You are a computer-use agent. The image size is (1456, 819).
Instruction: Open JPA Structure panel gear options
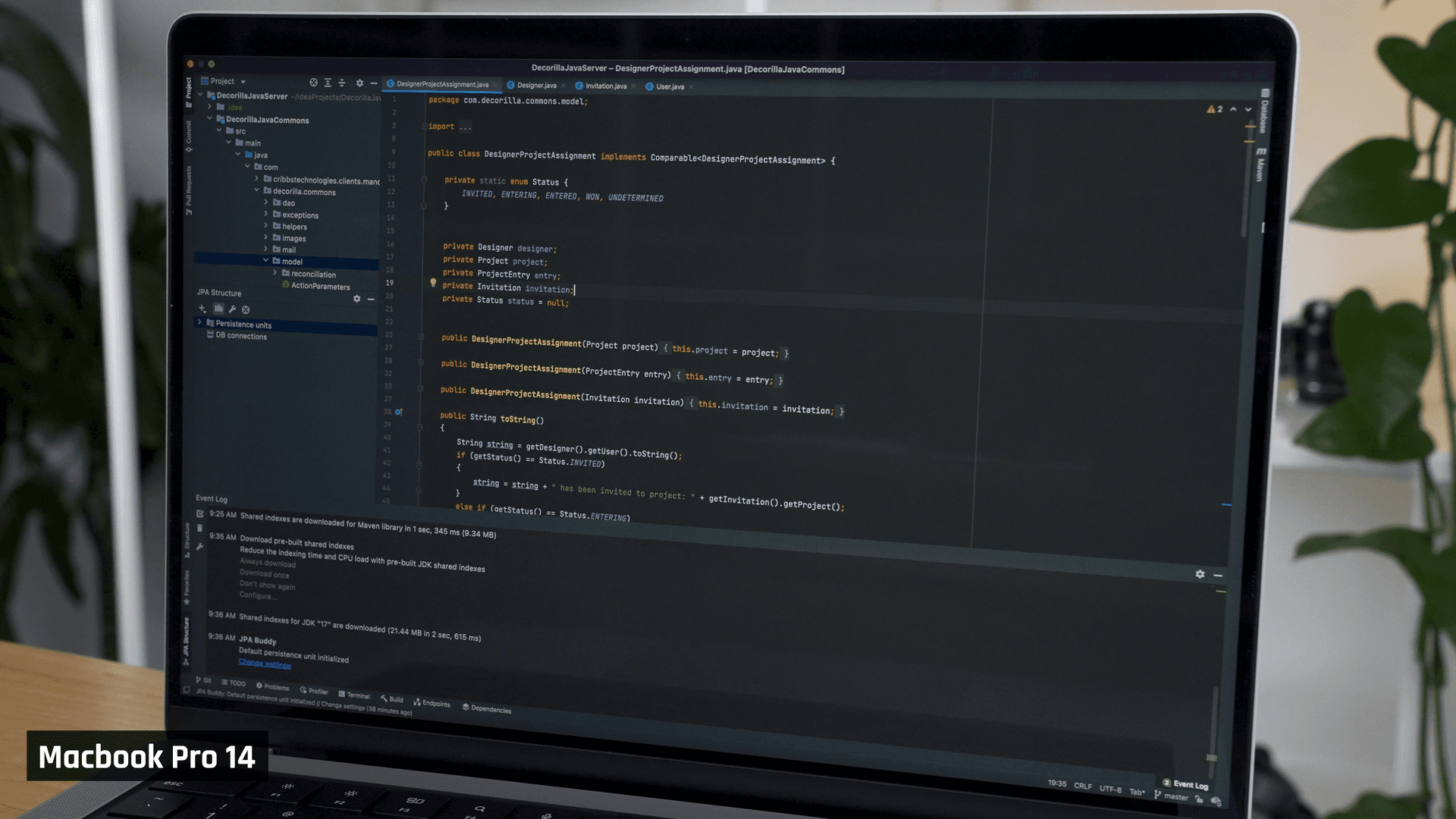pyautogui.click(x=356, y=299)
